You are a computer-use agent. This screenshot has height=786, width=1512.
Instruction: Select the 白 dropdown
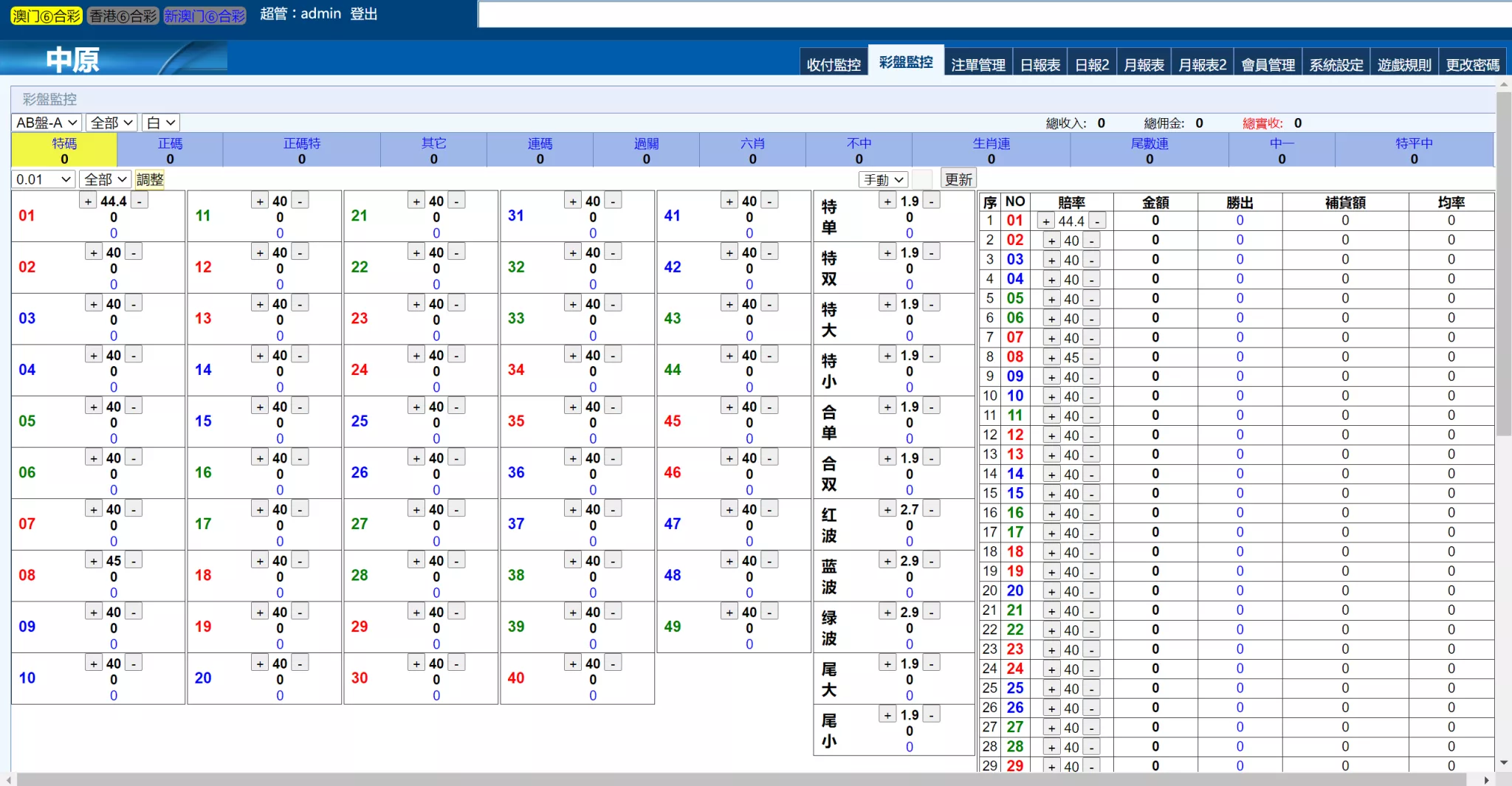click(x=160, y=123)
